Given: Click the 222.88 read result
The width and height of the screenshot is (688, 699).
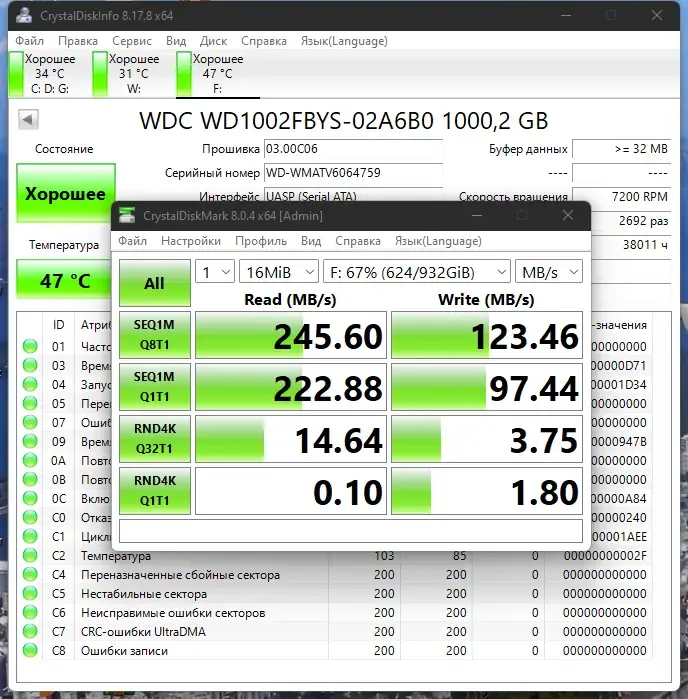Looking at the screenshot, I should tap(291, 387).
